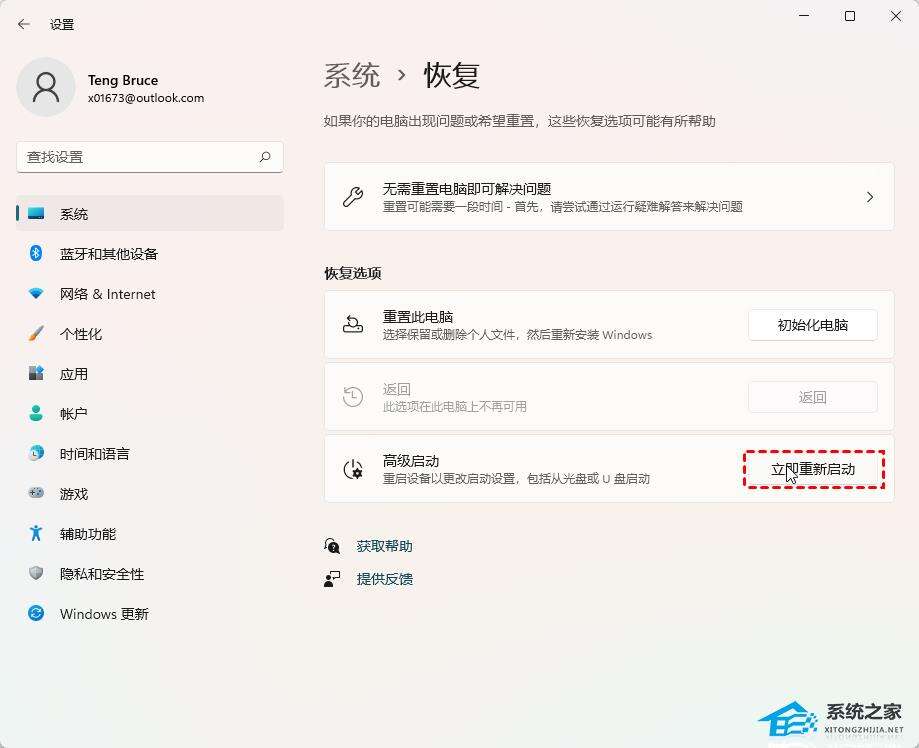
Task: Click the time and language clock icon
Action: (36, 453)
